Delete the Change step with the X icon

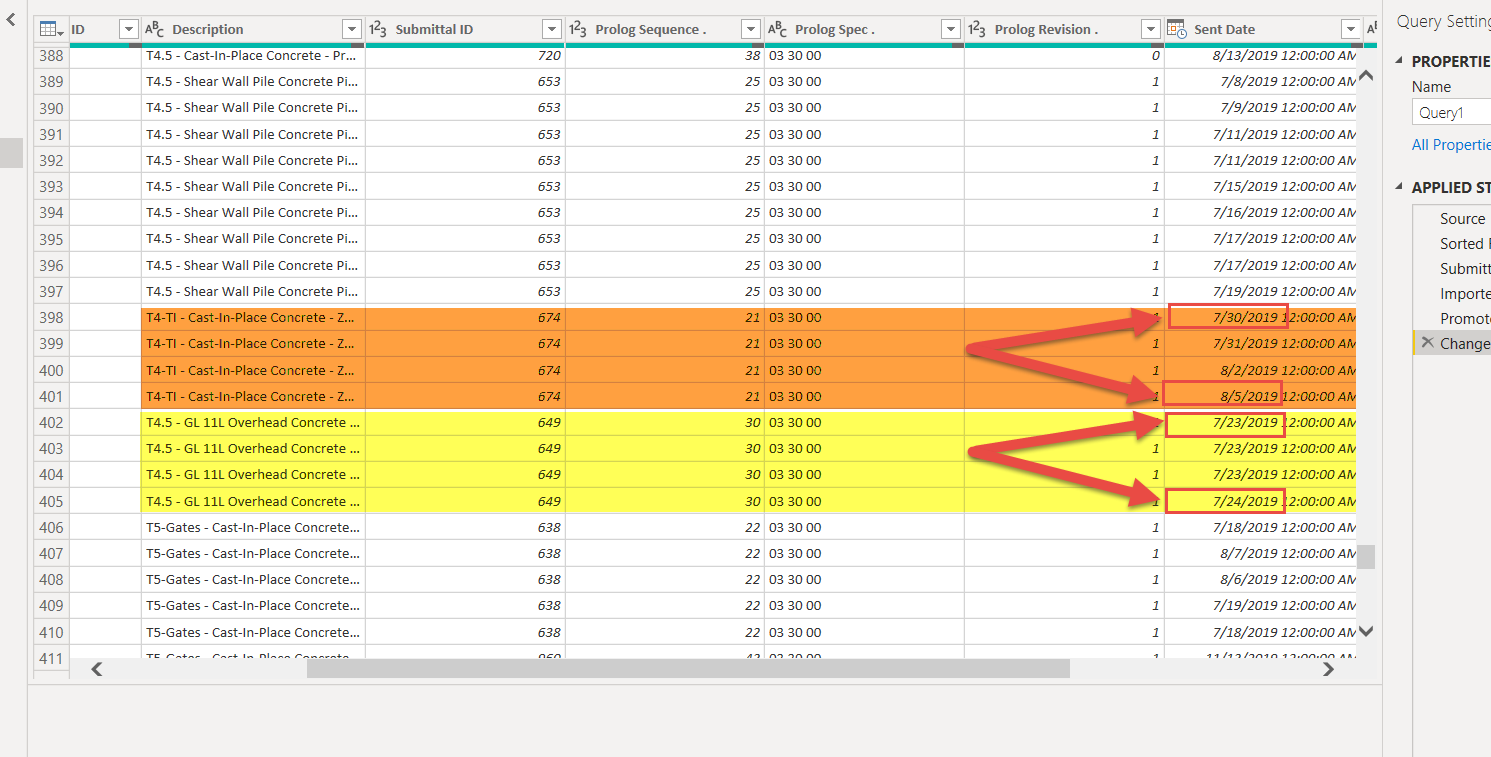tap(1427, 343)
